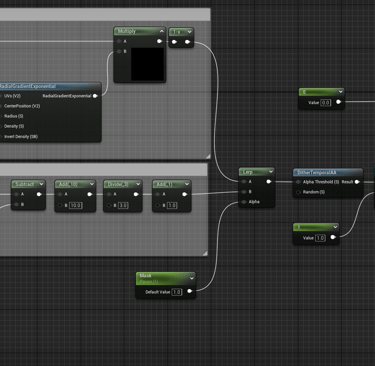This screenshot has width=375, height=366.
Task: Click the Add(,10) node's output pin
Action: pyautogui.click(x=89, y=194)
